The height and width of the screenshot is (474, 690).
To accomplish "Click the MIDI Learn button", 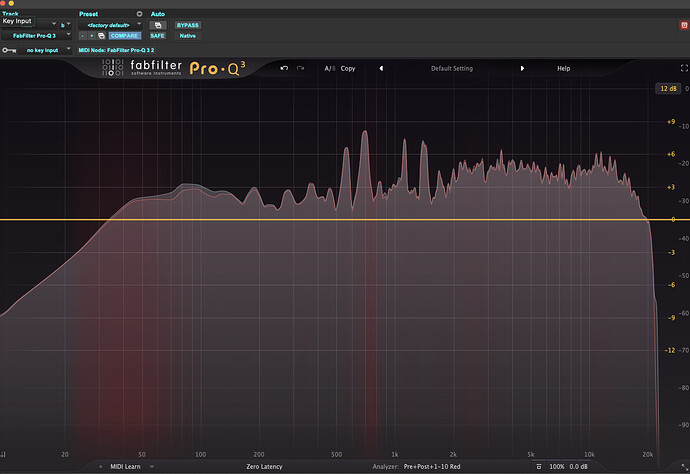I will (x=125, y=467).
